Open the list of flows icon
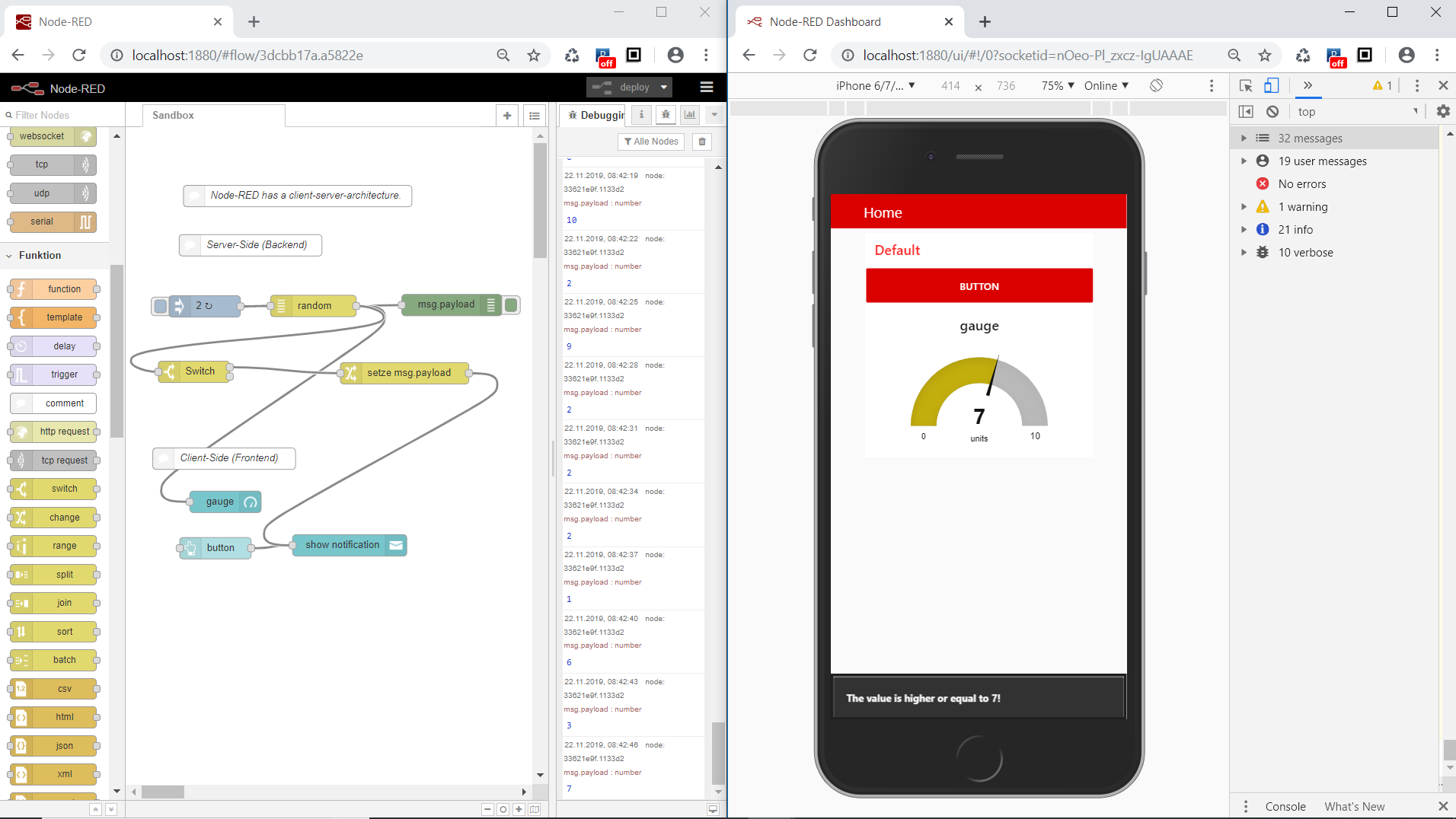Image resolution: width=1456 pixels, height=819 pixels. tap(535, 116)
